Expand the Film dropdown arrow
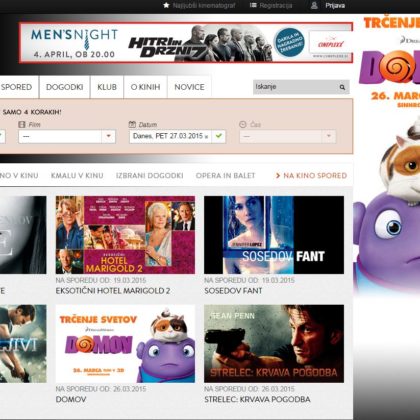This screenshot has width=420, height=420. pyautogui.click(x=108, y=136)
